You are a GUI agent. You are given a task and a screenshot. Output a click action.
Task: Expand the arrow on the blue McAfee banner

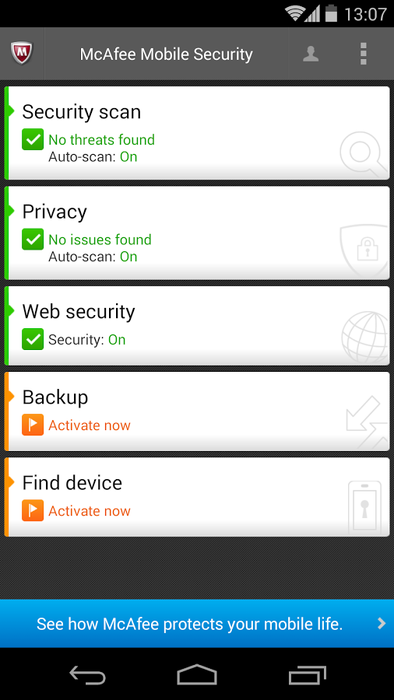[381, 623]
